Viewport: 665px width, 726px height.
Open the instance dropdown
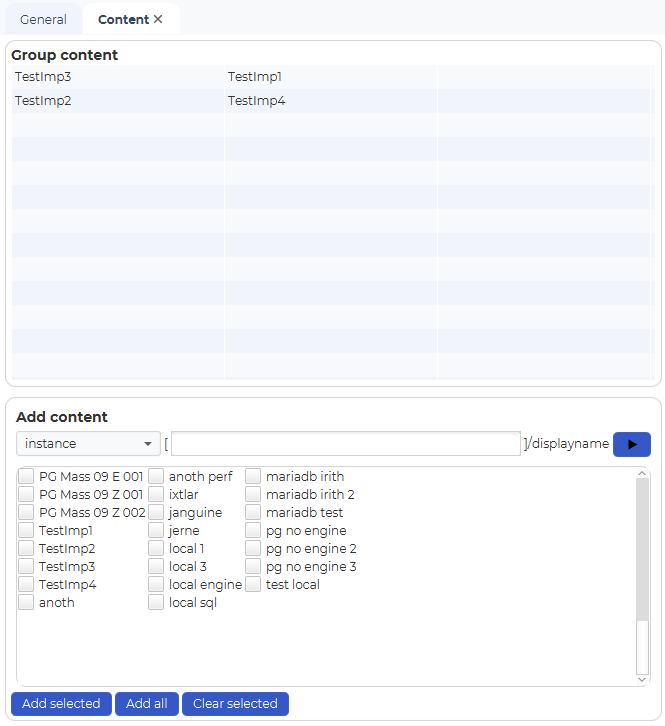click(88, 444)
